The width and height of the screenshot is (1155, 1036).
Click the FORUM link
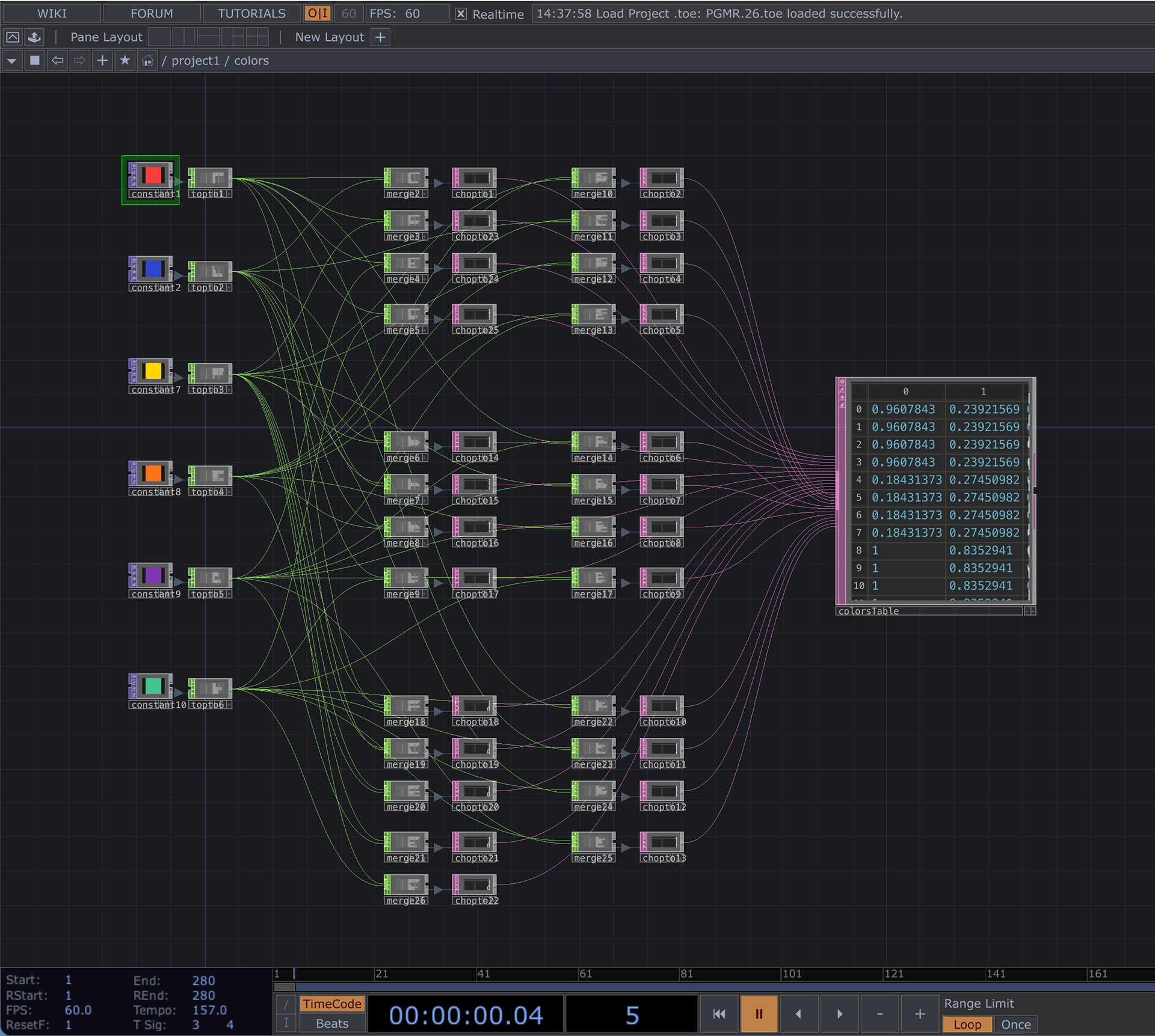[152, 13]
